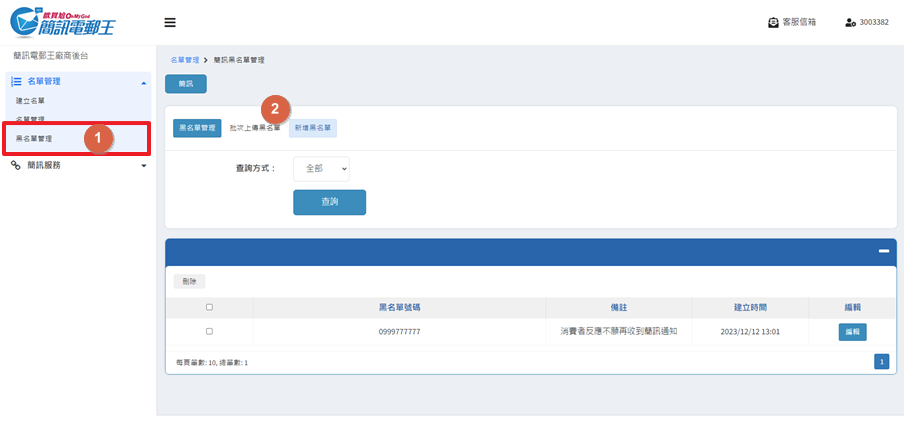904x431 pixels.
Task: Click the 建立時間 column header
Action: (x=750, y=308)
